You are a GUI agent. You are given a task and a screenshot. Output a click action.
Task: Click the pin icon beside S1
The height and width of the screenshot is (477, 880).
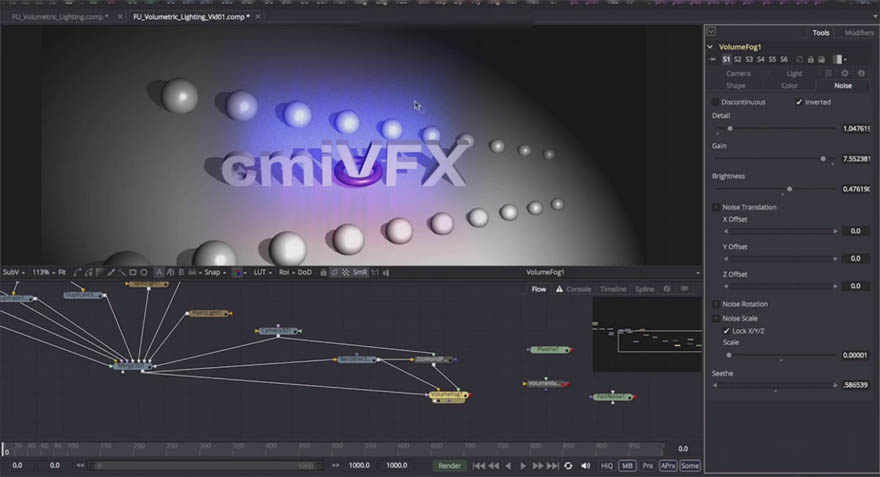[713, 59]
